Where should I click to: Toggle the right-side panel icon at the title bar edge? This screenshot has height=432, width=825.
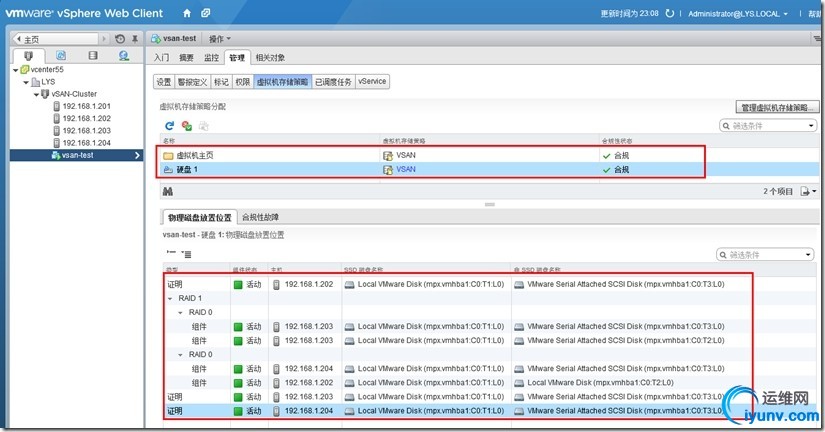point(817,38)
